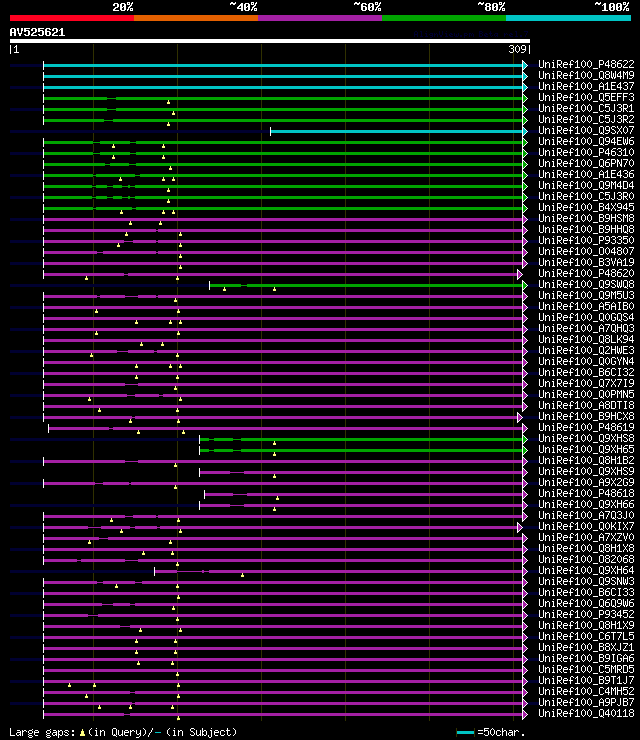The height and width of the screenshot is (740, 640).
Task: Click the UniRef100_P48618 text
Action: click(586, 494)
